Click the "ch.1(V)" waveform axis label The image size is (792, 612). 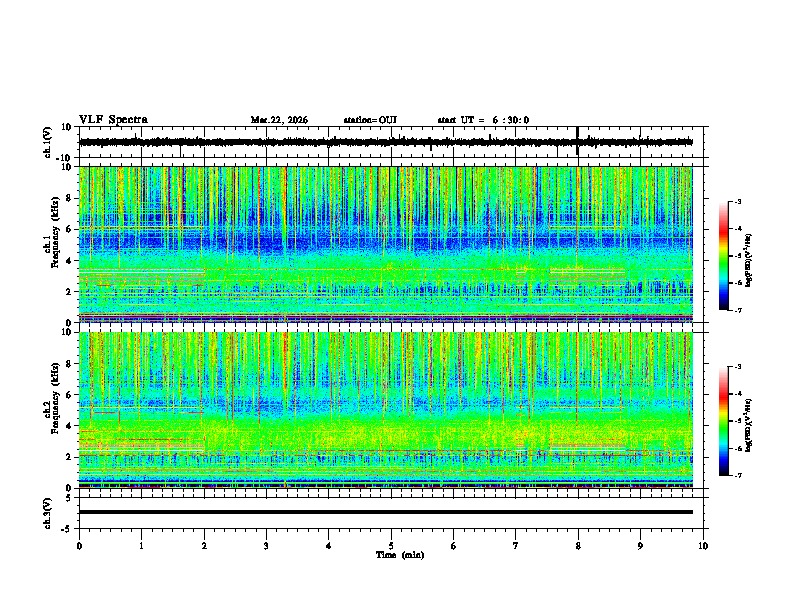(48, 142)
